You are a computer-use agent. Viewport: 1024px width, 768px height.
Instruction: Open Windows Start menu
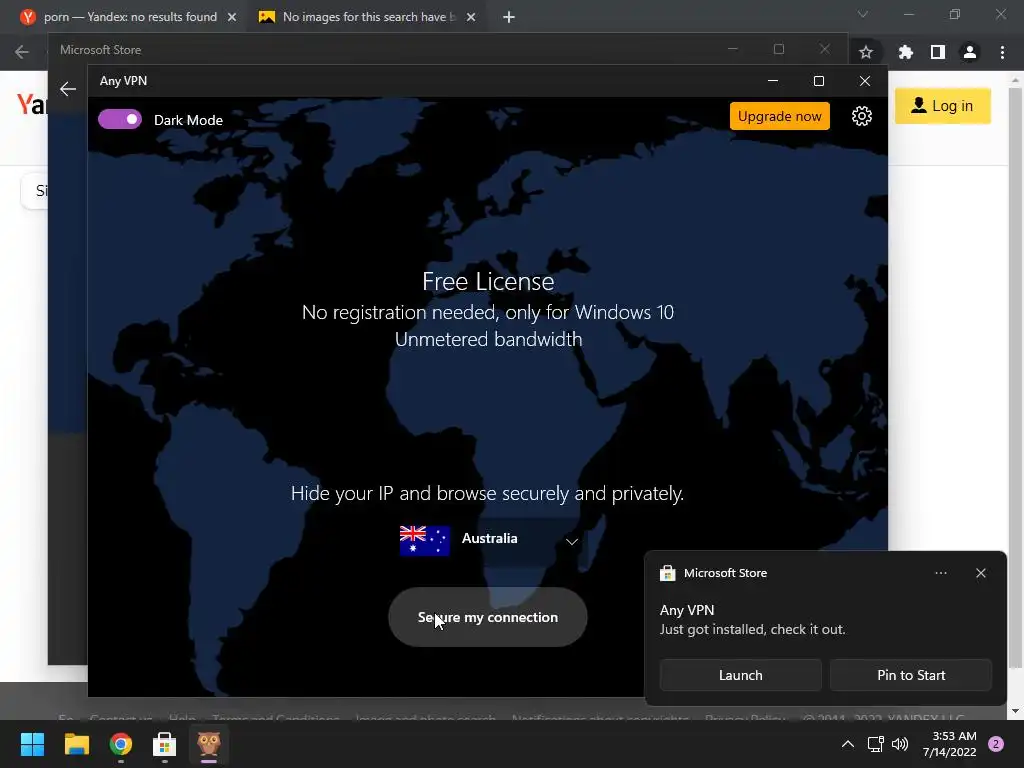tap(32, 744)
